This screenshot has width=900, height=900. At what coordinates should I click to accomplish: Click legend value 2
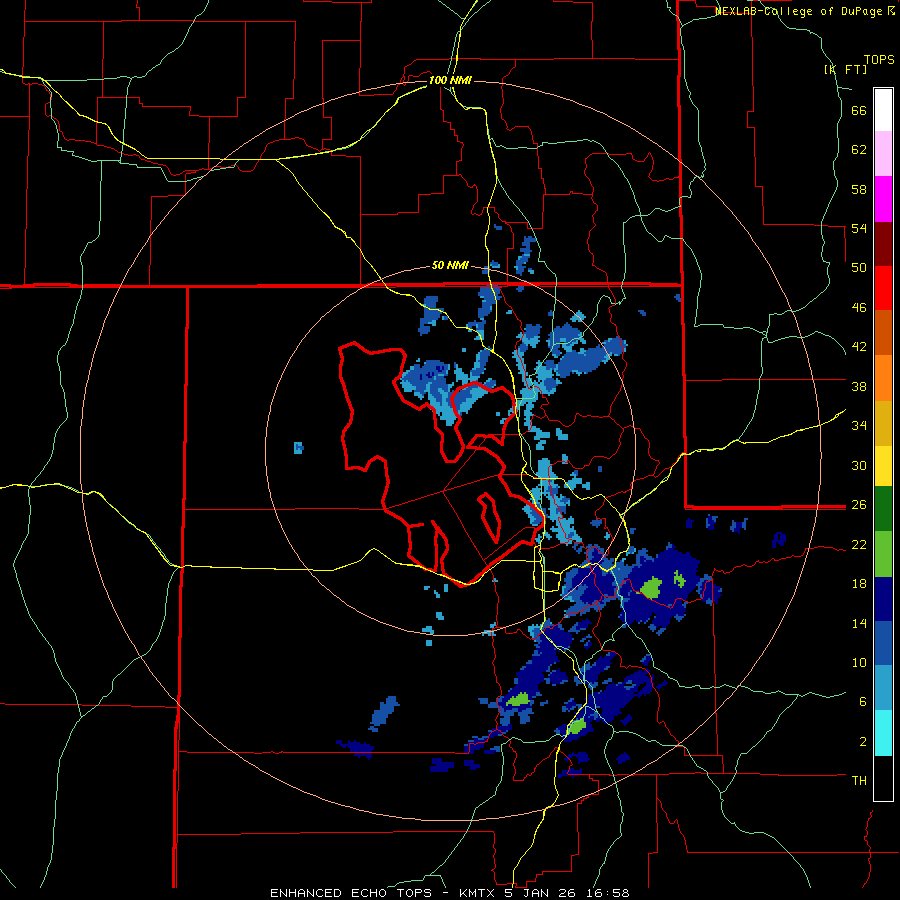(x=863, y=742)
